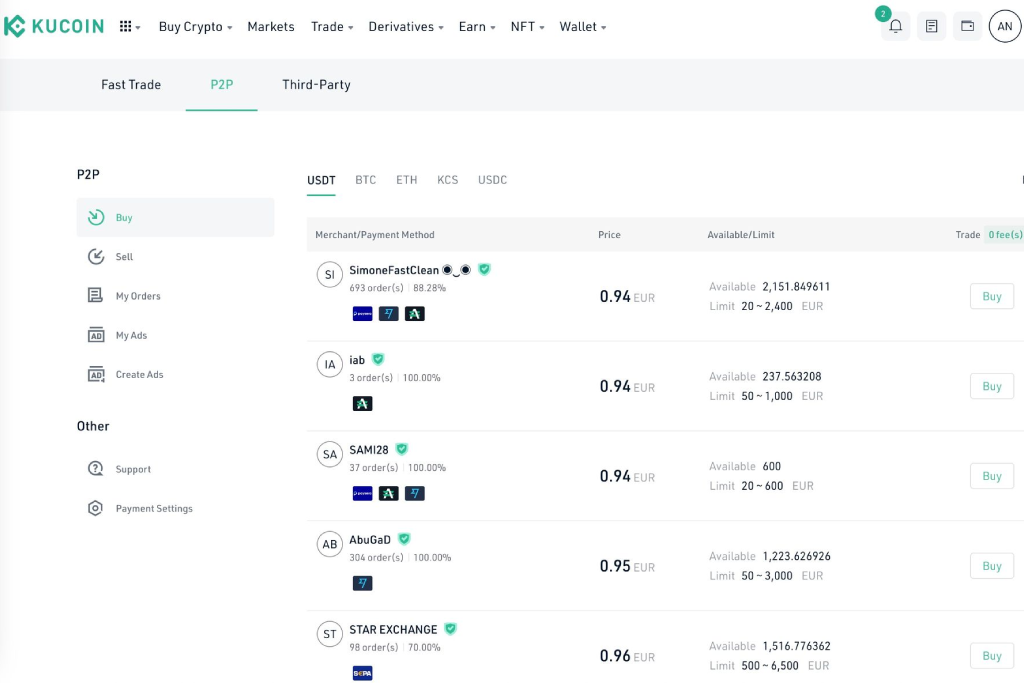The height and width of the screenshot is (683, 1024).
Task: Expand the Derivatives menu
Action: click(406, 27)
